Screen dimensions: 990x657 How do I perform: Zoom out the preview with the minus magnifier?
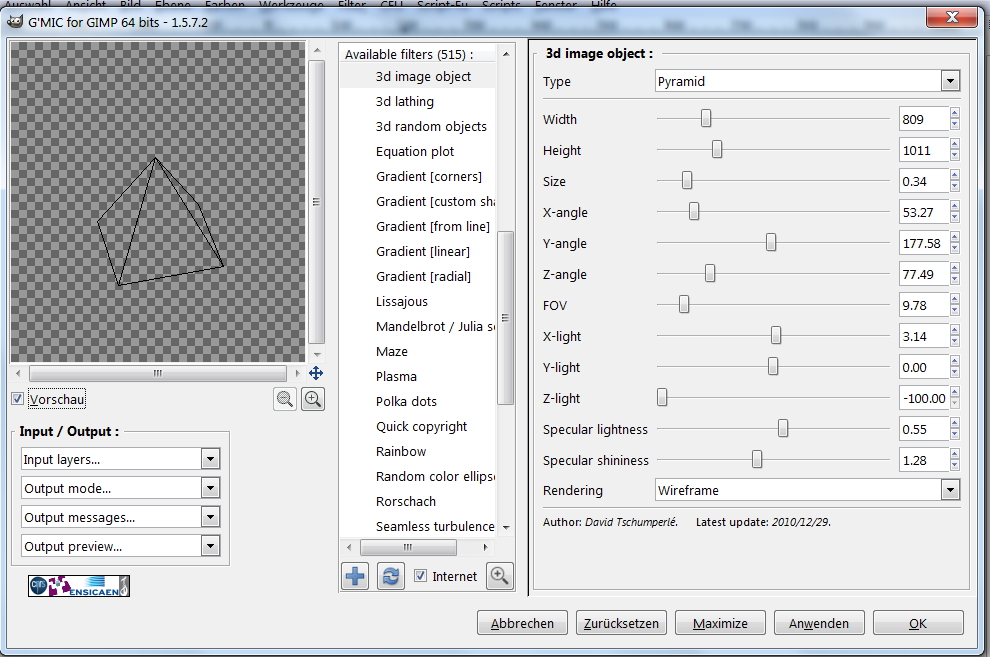tap(285, 399)
